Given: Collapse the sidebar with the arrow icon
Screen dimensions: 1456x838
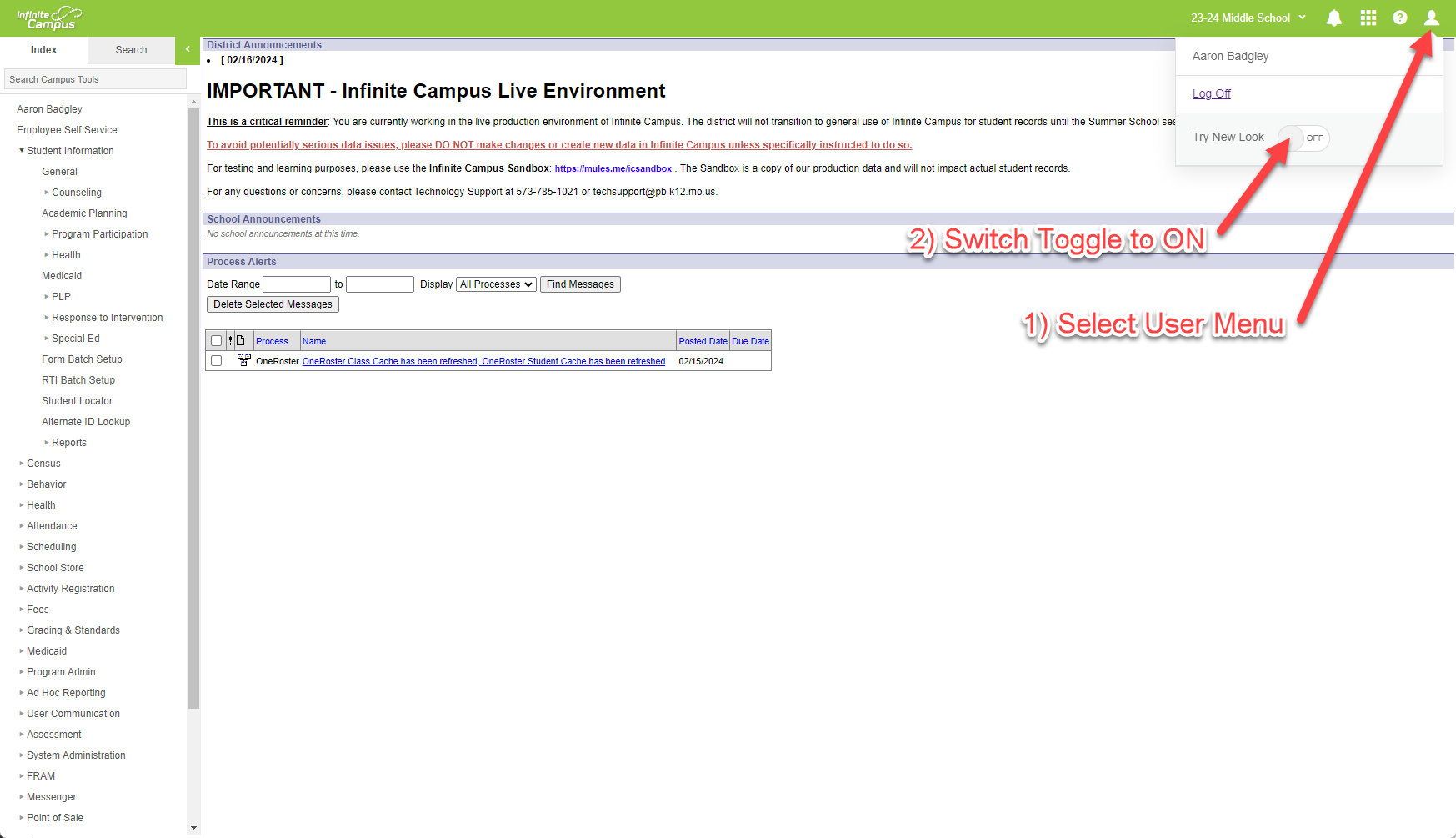Looking at the screenshot, I should click(188, 49).
